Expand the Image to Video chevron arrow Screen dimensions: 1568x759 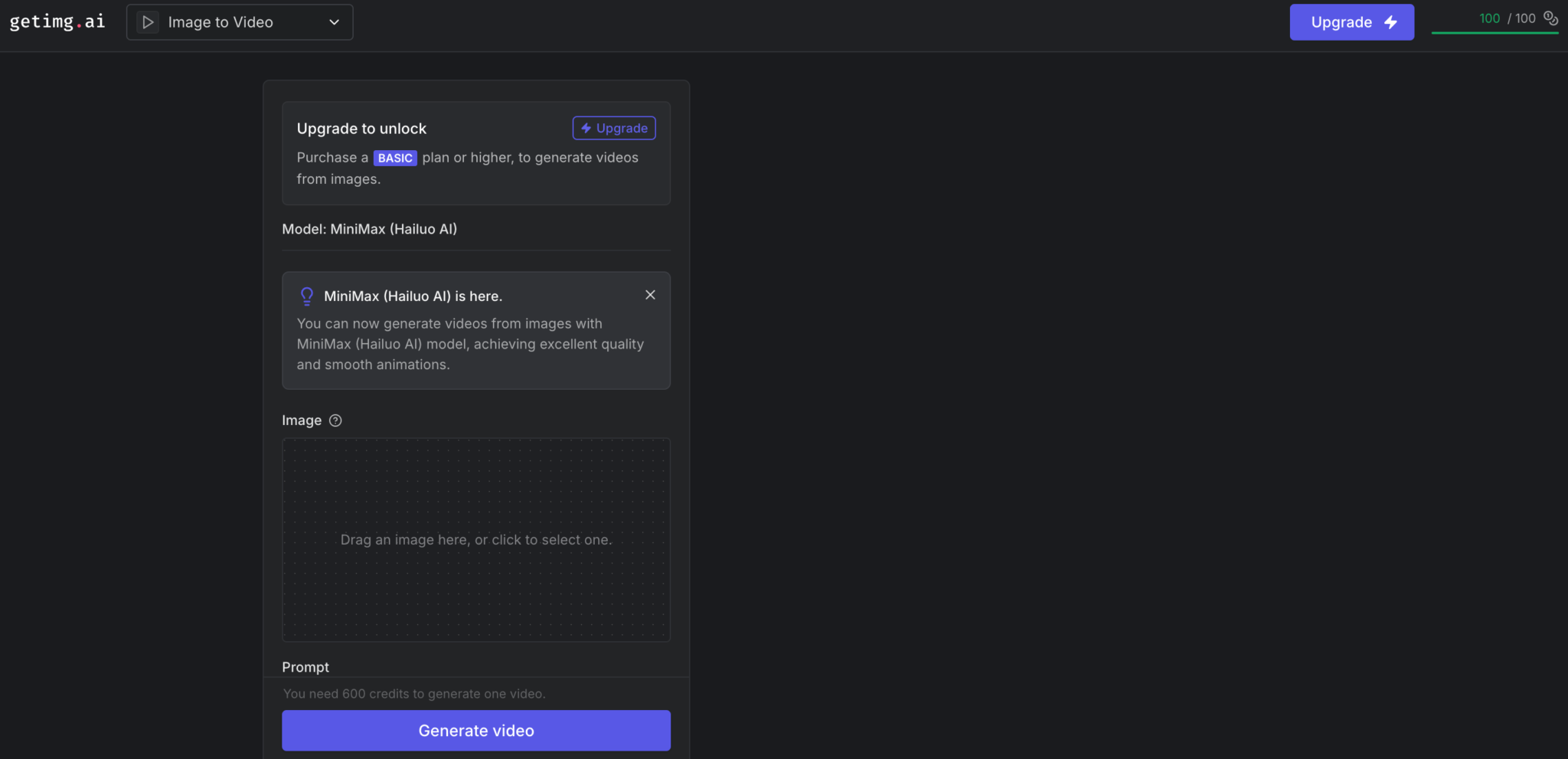[334, 22]
